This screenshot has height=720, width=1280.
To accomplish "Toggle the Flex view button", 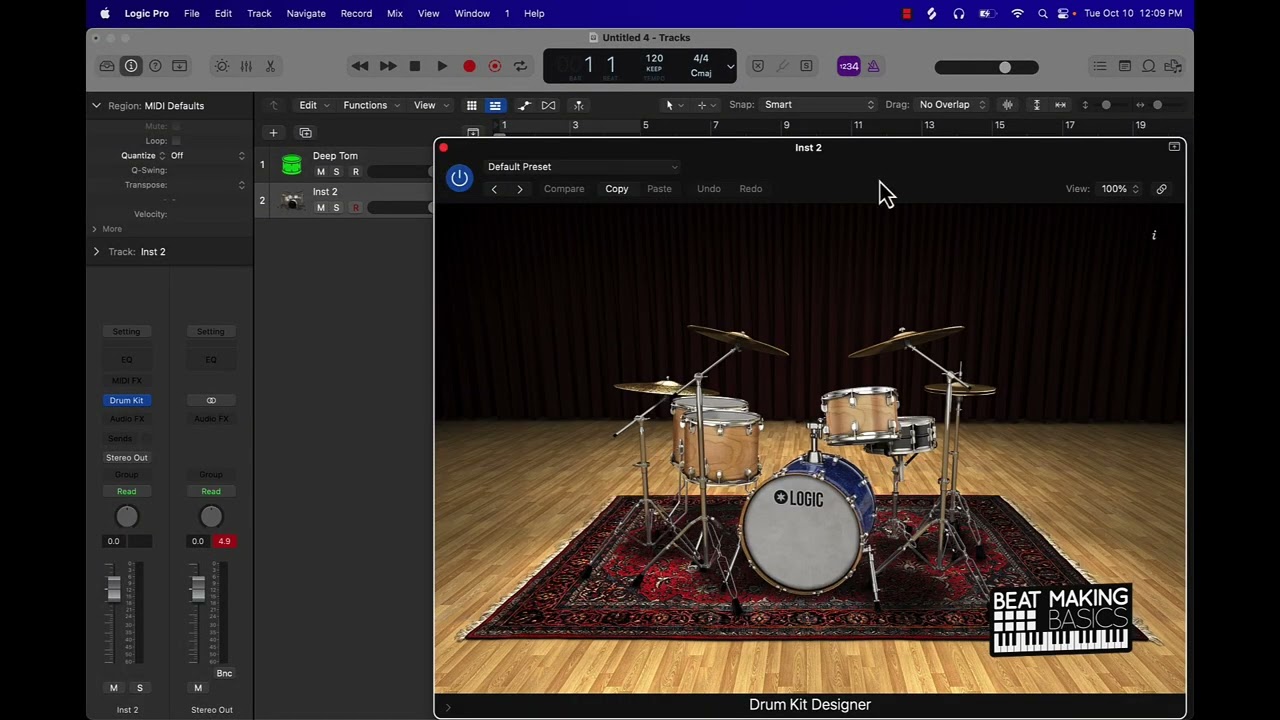I will [549, 105].
